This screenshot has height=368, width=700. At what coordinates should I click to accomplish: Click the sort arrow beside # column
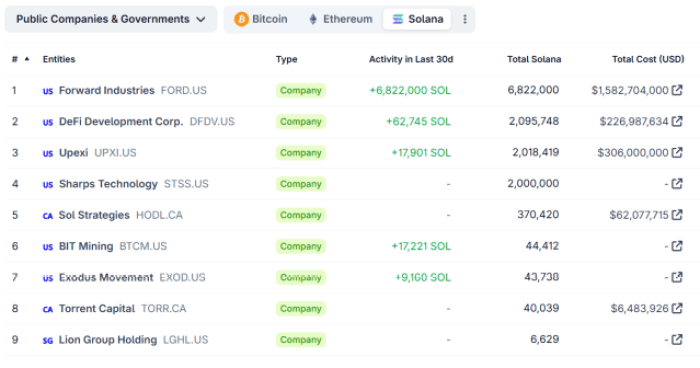coord(27,59)
